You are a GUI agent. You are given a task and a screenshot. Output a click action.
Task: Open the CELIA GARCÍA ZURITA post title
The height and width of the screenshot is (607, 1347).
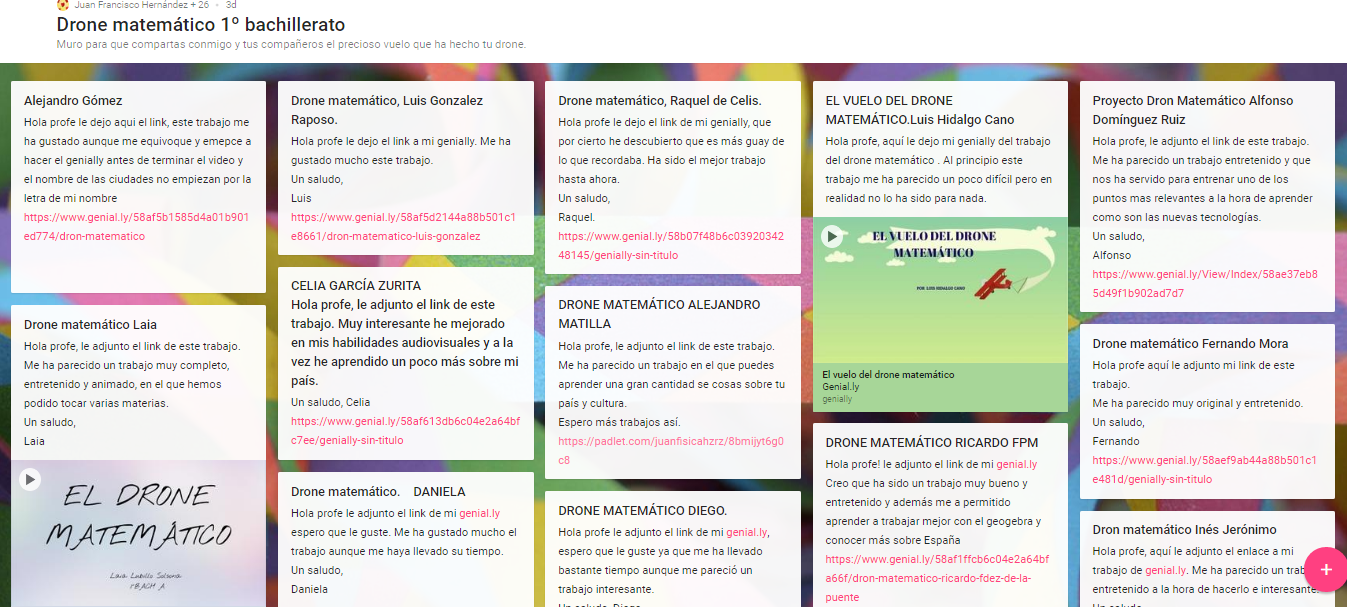(x=356, y=286)
